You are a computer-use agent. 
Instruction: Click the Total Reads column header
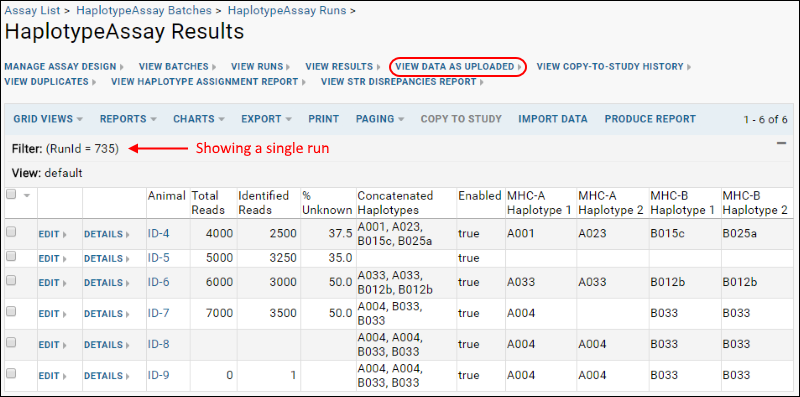point(208,203)
